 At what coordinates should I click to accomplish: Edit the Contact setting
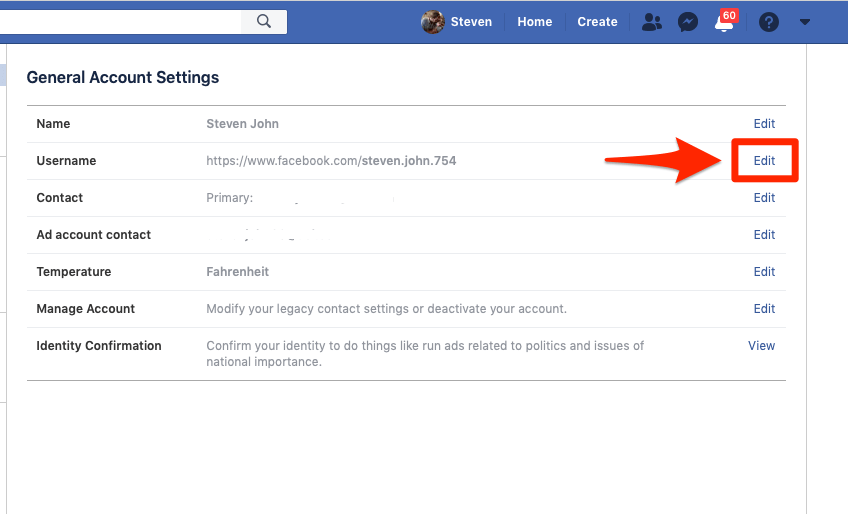tap(764, 198)
